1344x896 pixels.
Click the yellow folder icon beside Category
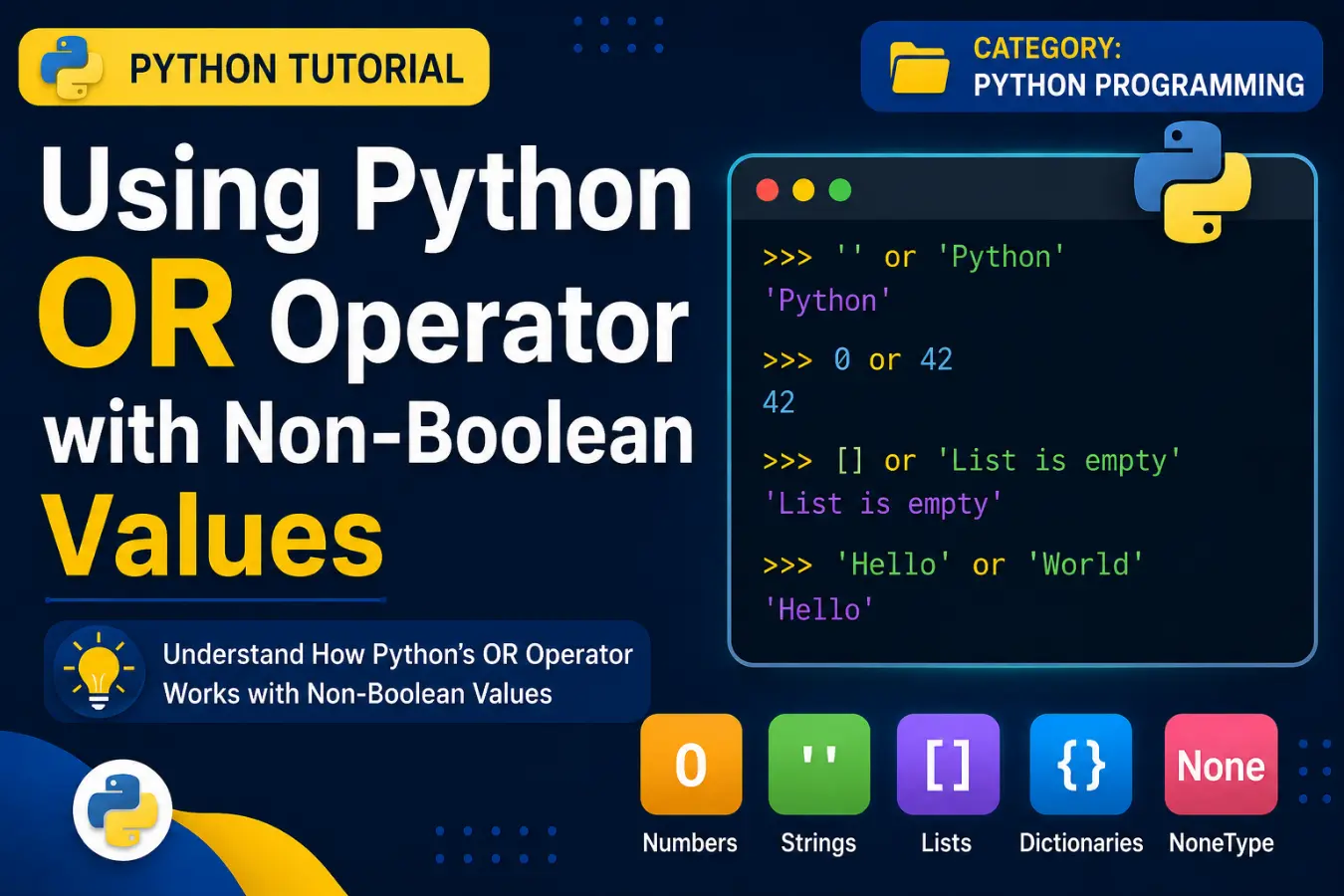[919, 68]
